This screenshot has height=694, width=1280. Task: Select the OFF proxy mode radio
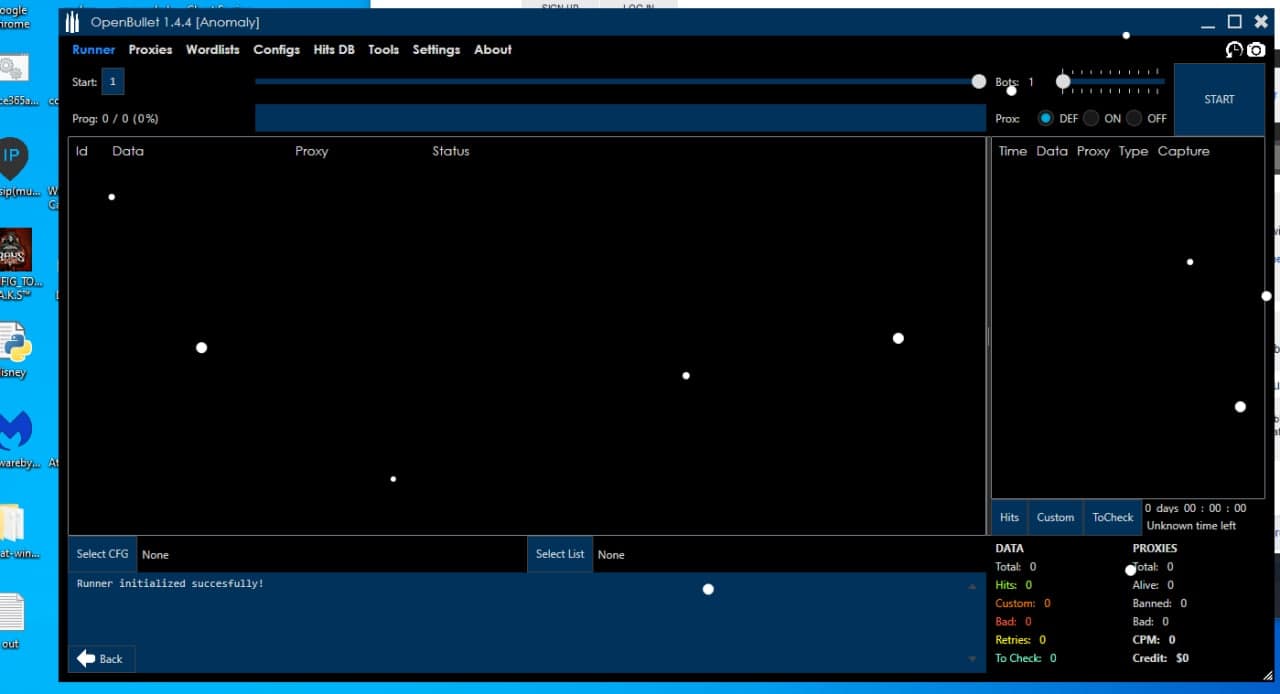(1134, 118)
